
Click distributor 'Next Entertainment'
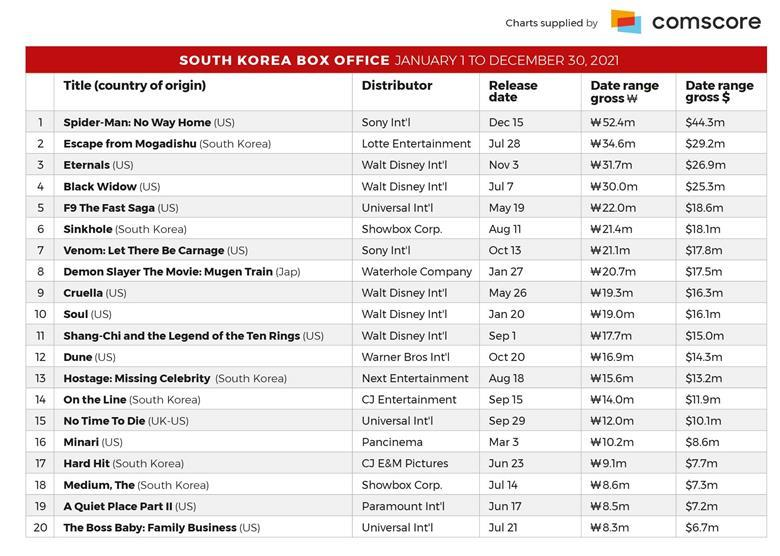coord(415,378)
